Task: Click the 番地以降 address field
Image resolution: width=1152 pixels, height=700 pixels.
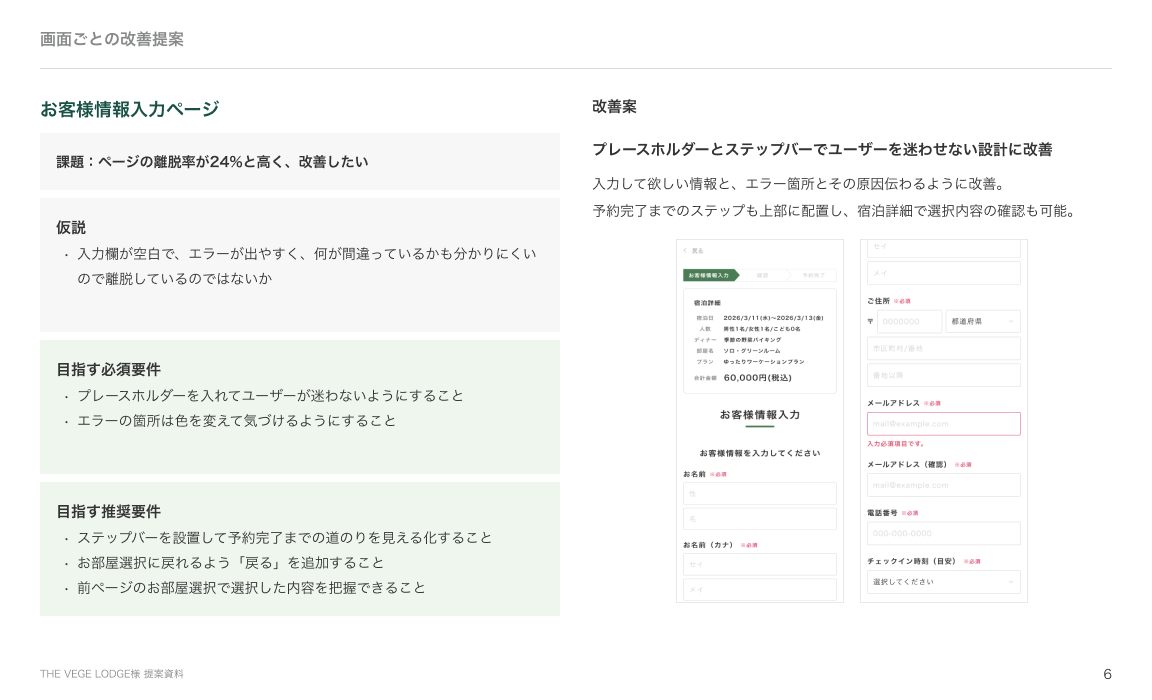Action: tap(943, 375)
